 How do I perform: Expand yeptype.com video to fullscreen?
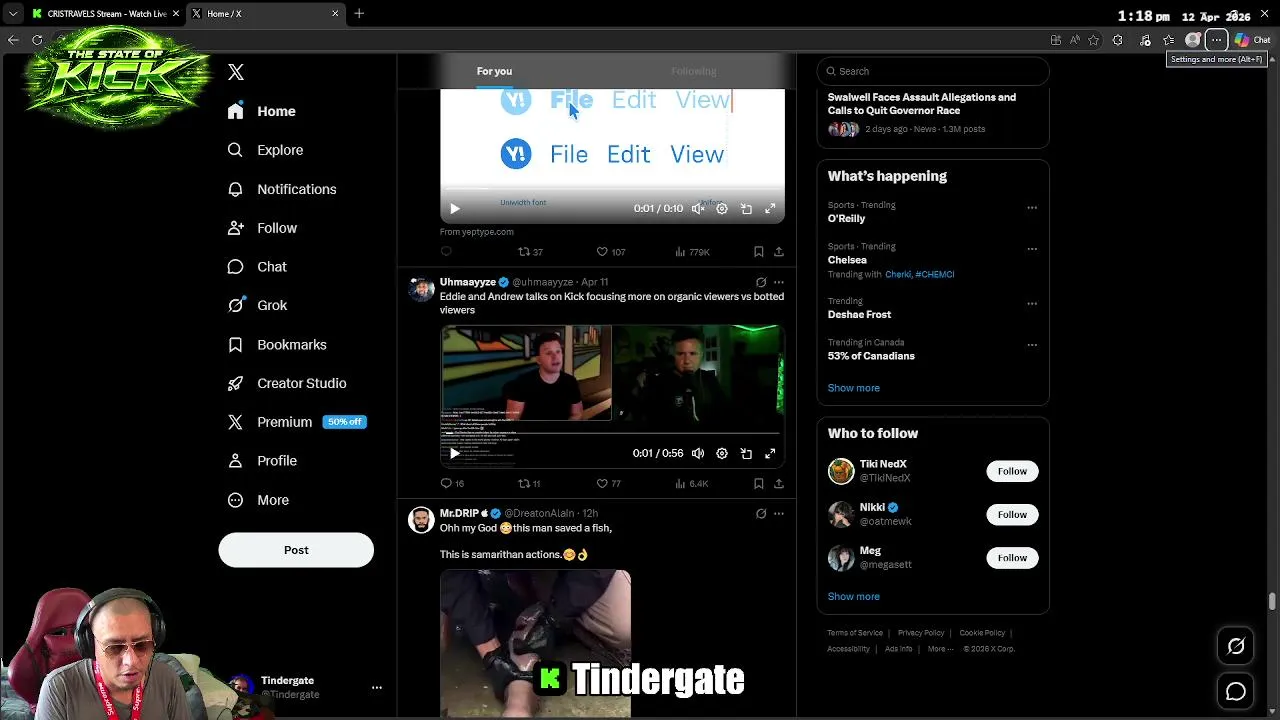(x=770, y=209)
